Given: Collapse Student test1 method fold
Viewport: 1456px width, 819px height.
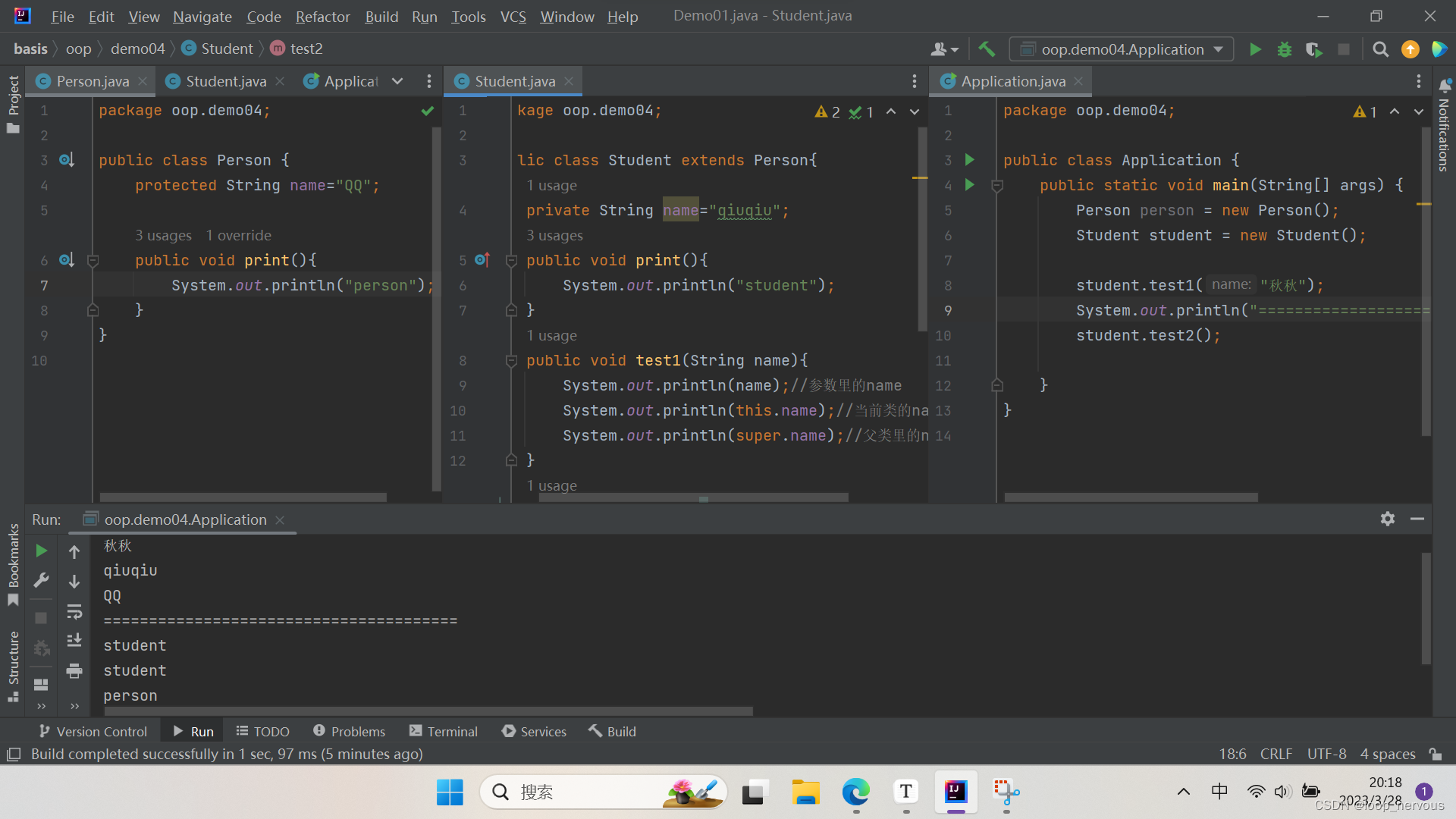Looking at the screenshot, I should click(x=512, y=360).
